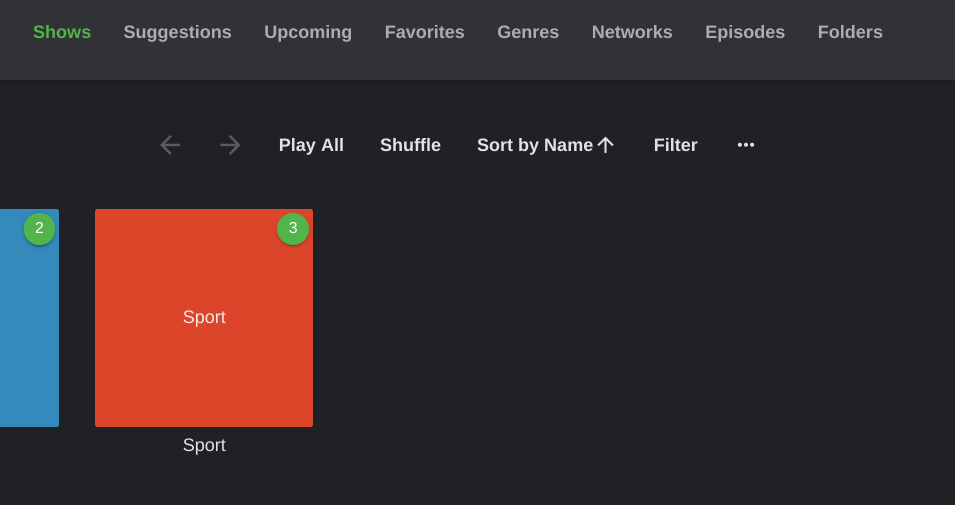This screenshot has height=505, width=955.
Task: Open the Networks tab
Action: (632, 32)
